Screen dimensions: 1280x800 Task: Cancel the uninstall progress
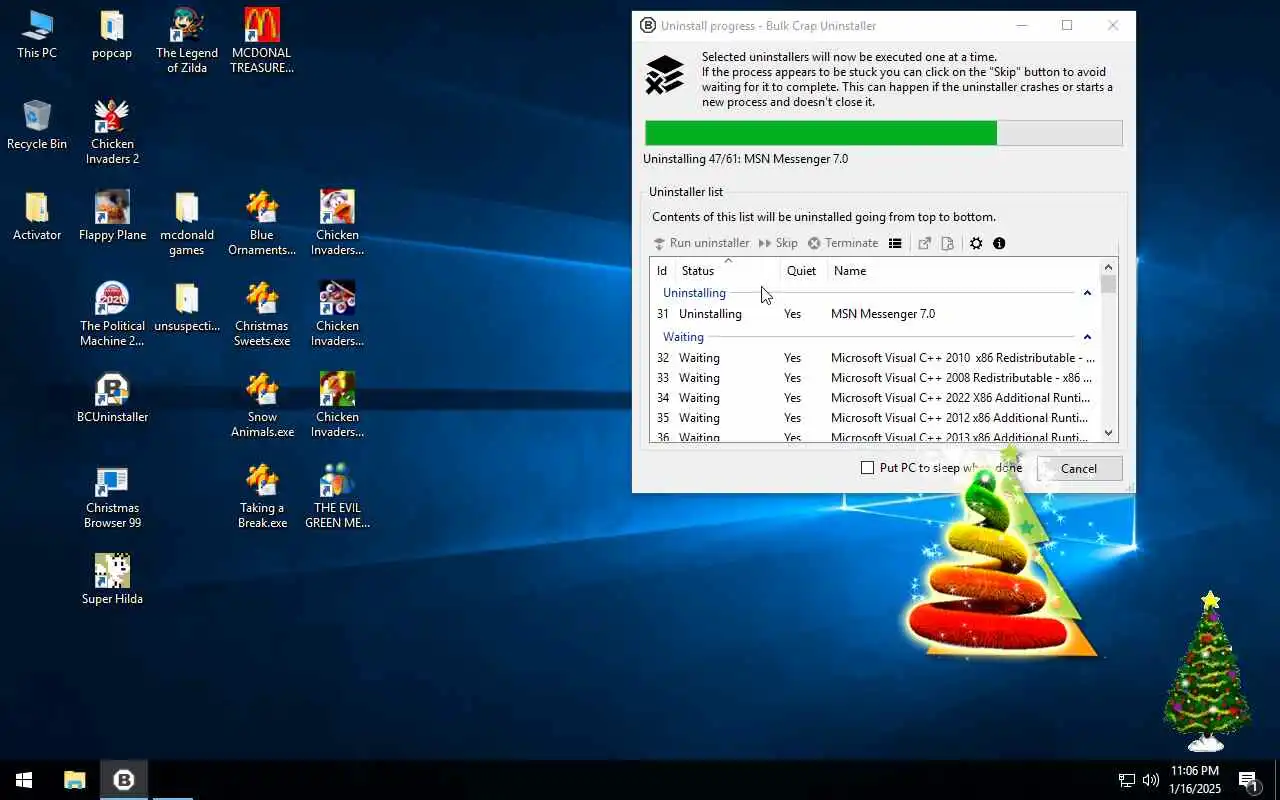point(1079,468)
